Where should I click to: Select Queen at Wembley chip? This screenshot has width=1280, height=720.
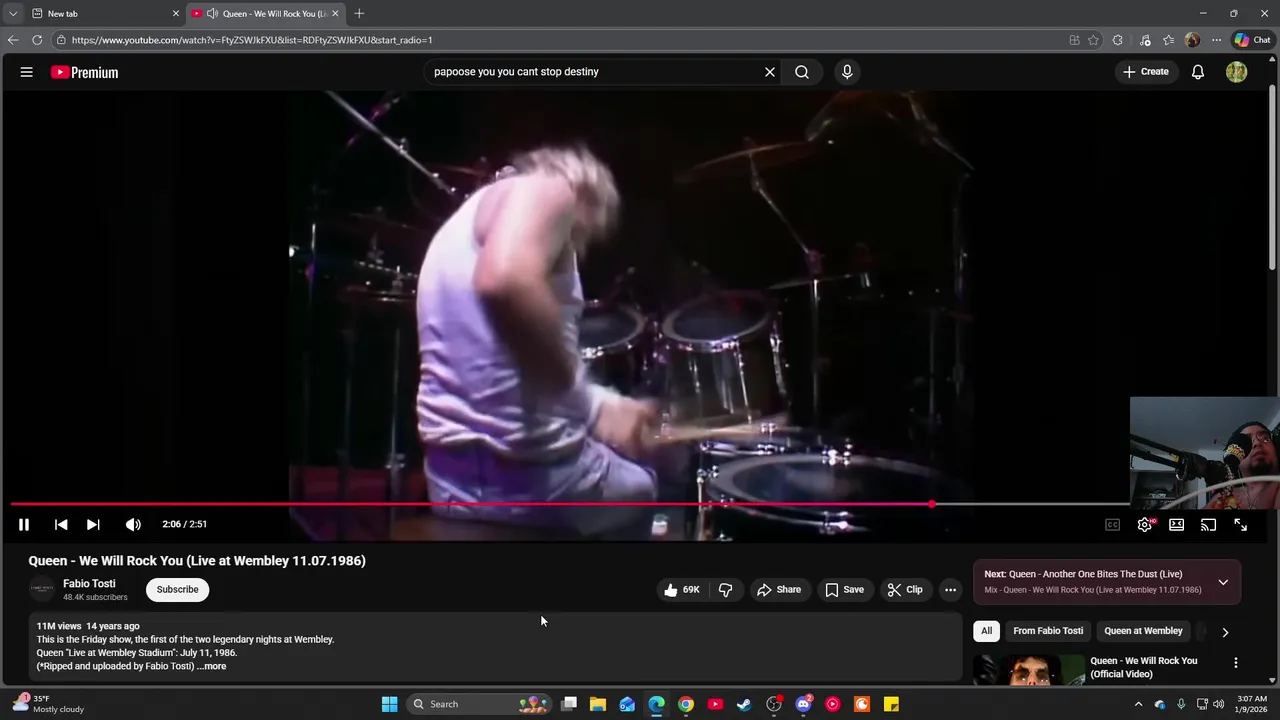[x=1143, y=631]
